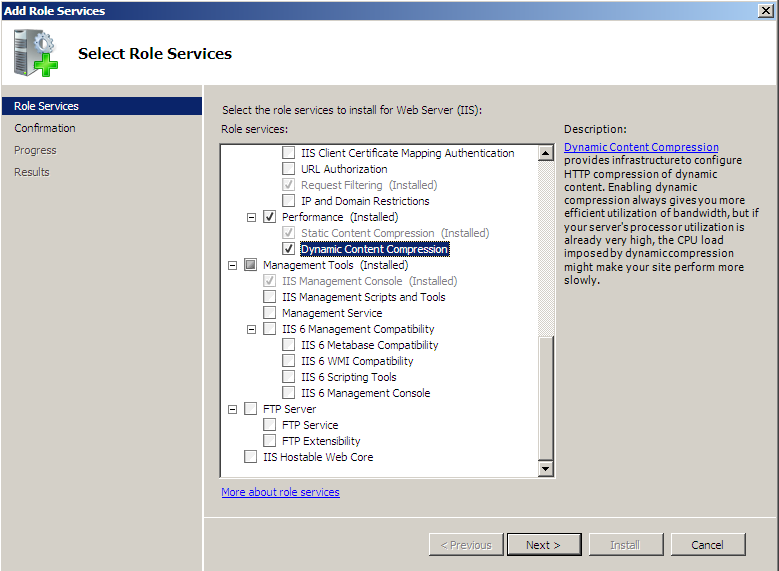Collapse IIS 6 Management Compatibility node
The height and width of the screenshot is (571, 779).
(252, 329)
